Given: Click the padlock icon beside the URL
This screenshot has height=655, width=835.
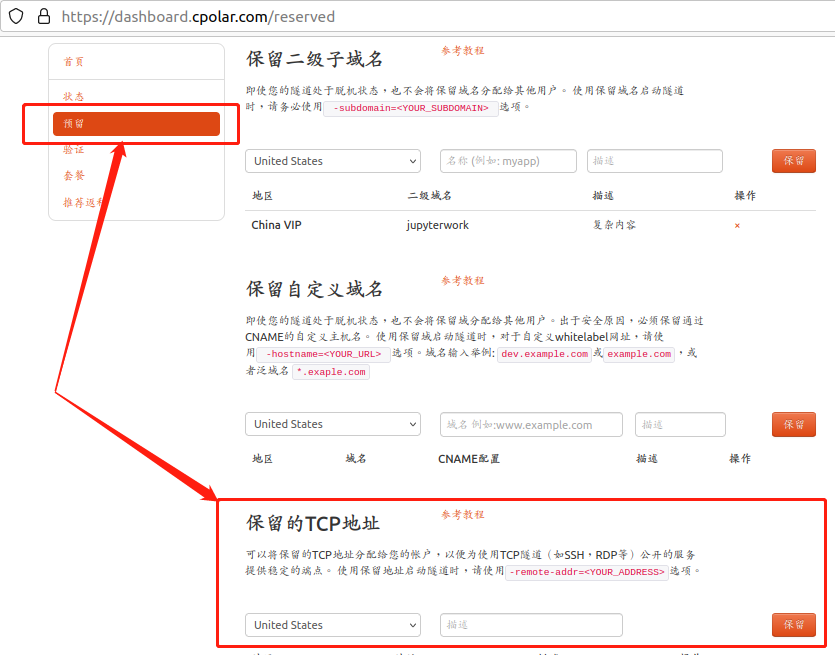Looking at the screenshot, I should (43, 17).
